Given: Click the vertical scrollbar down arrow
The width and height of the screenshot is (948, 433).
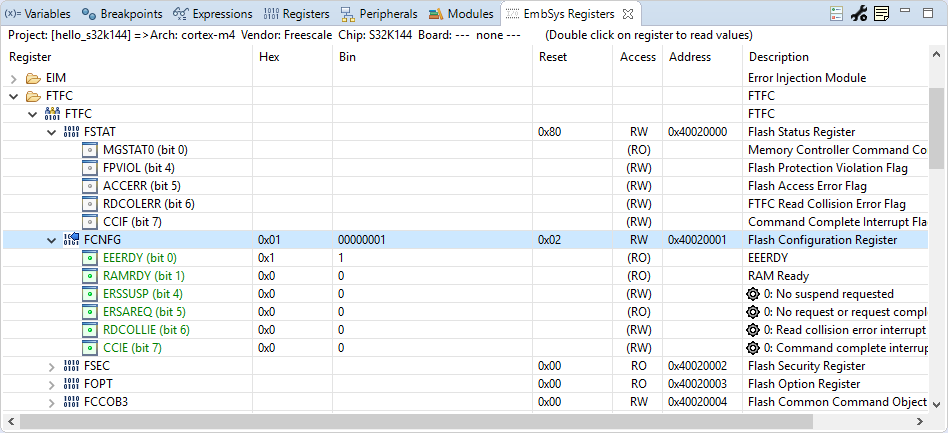Looking at the screenshot, I should click(936, 404).
